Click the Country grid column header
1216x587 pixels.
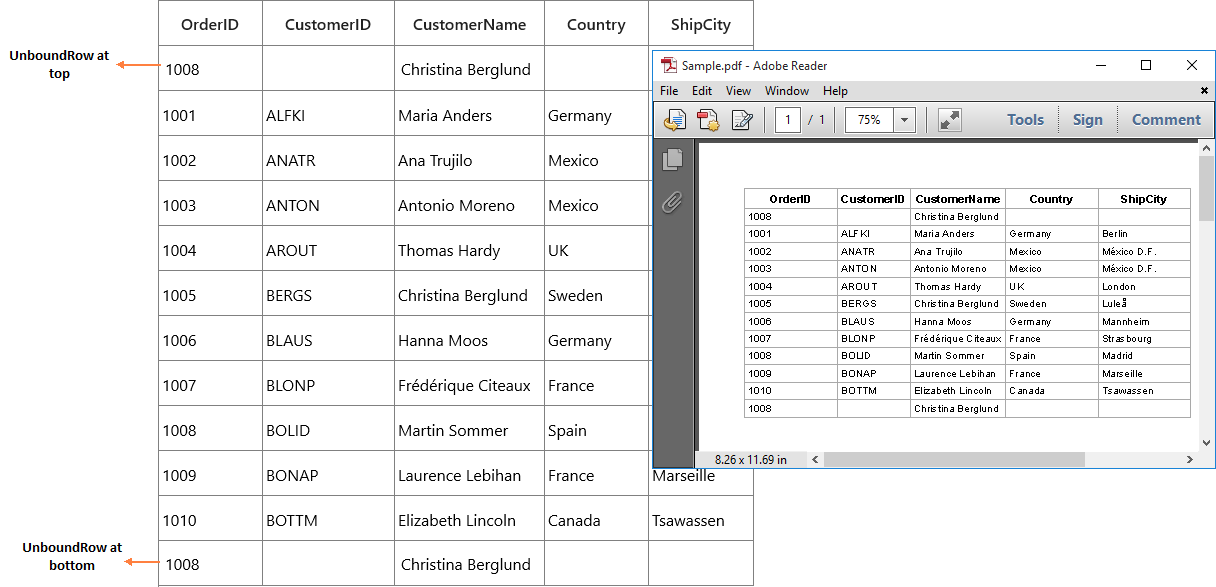(596, 25)
